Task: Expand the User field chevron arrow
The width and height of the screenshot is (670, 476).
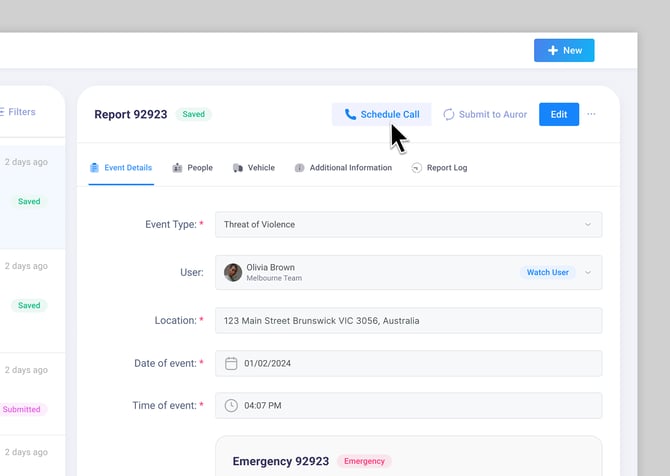Action: click(588, 273)
